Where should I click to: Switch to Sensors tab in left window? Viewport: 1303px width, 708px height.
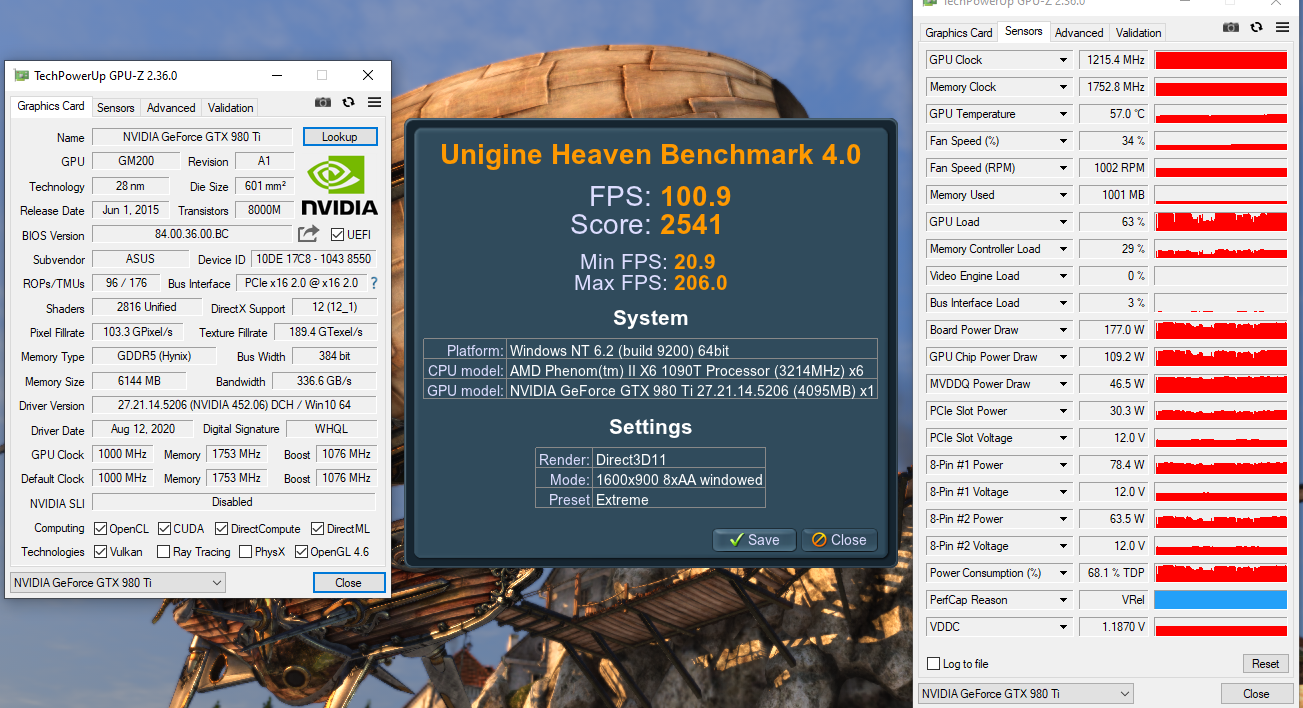(x=116, y=108)
